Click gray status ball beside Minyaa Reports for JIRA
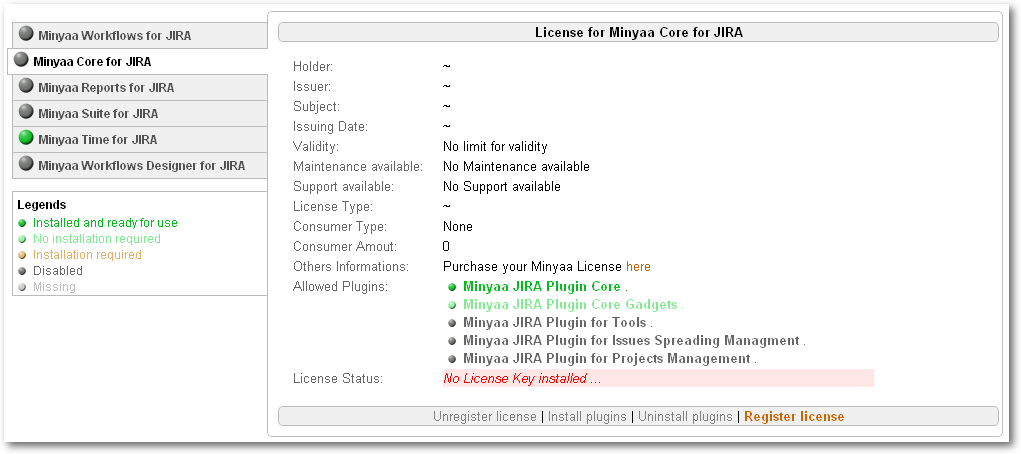This screenshot has height=454, width=1021. click(26, 85)
